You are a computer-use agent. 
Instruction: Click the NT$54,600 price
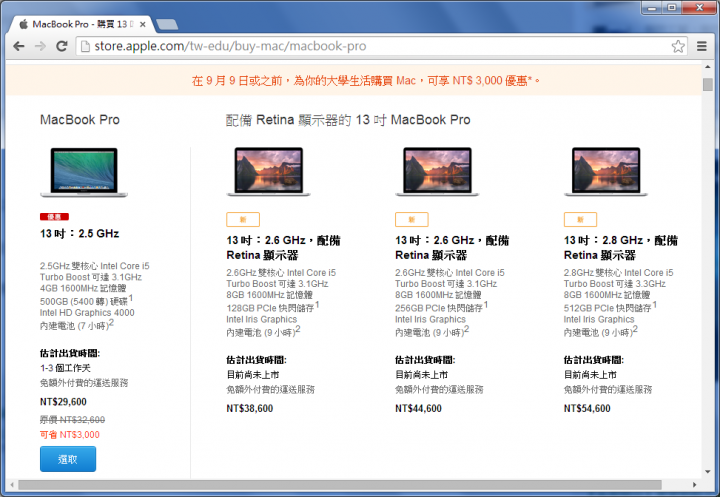point(587,409)
